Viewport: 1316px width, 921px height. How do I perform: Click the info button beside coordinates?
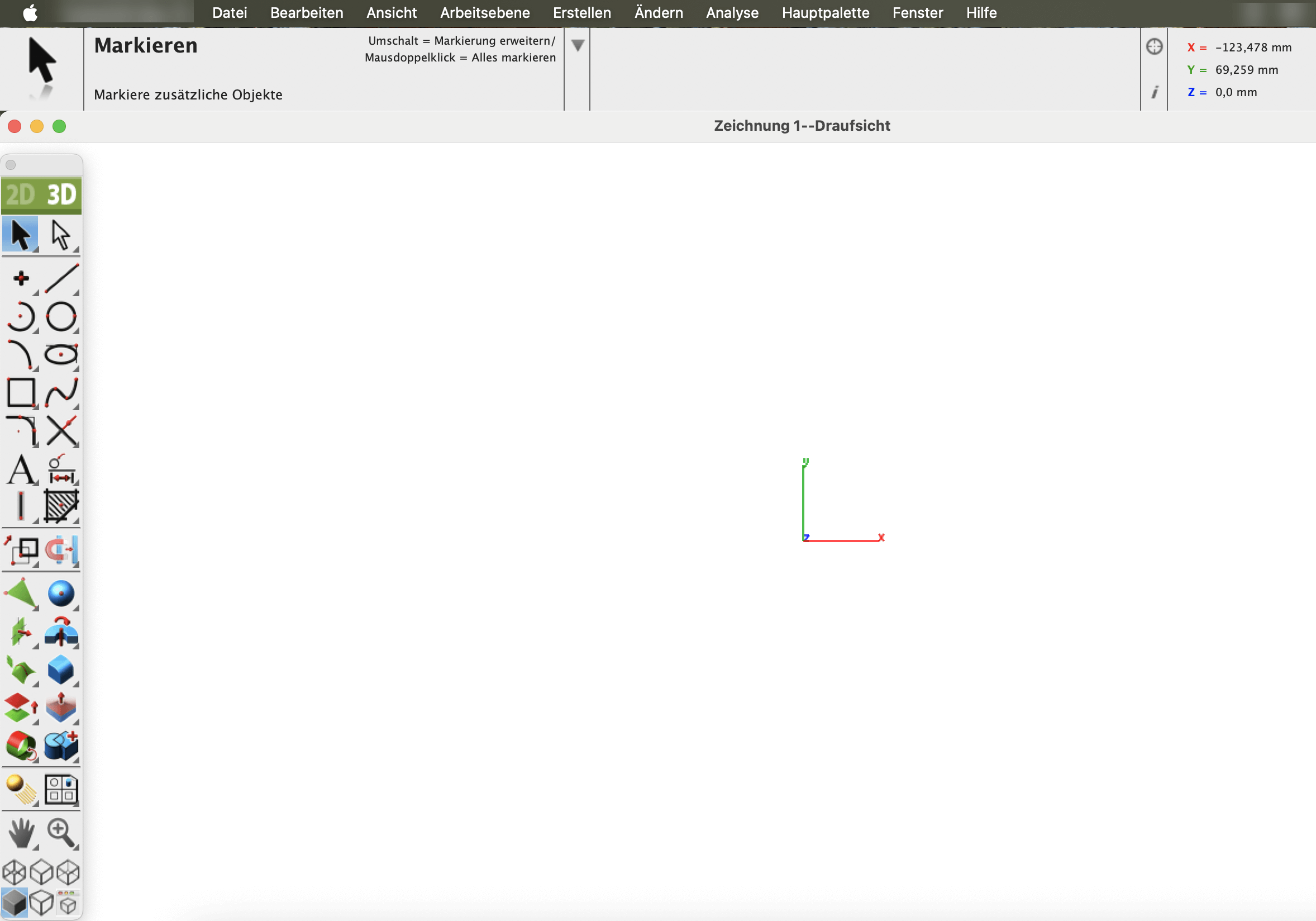click(1155, 92)
